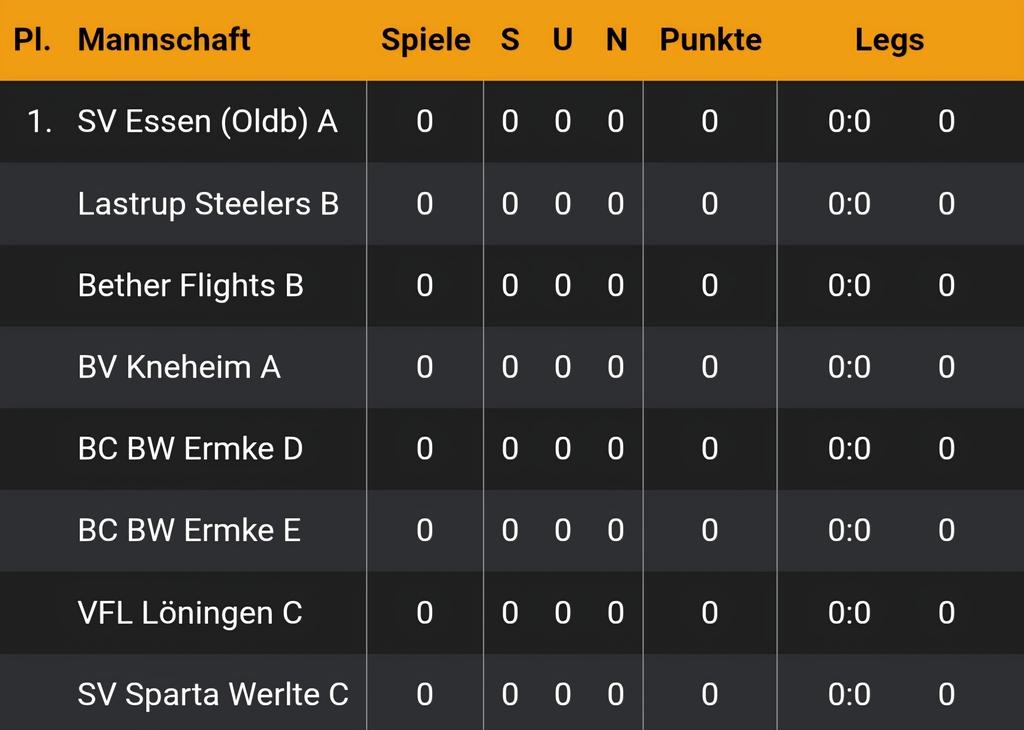Click the U (draws) column header
The height and width of the screenshot is (730, 1024).
[x=562, y=40]
